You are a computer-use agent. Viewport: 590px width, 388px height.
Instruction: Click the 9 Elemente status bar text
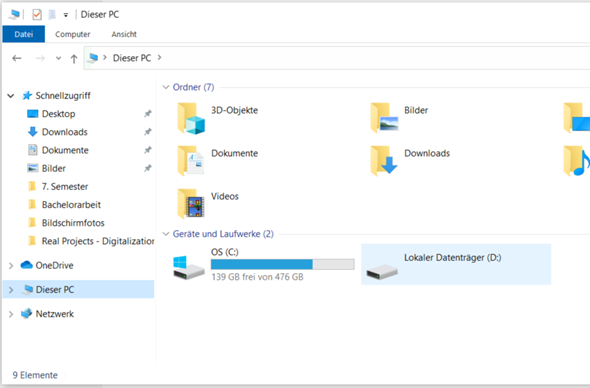(35, 375)
